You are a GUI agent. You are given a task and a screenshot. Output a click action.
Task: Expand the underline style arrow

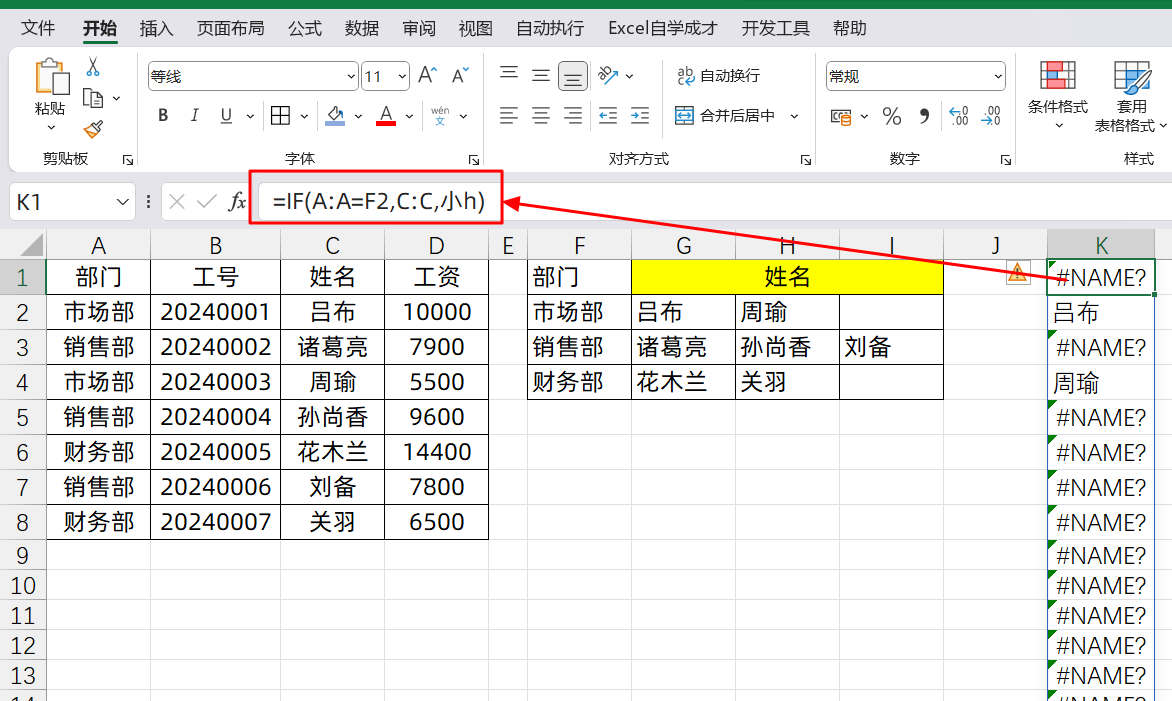point(250,117)
